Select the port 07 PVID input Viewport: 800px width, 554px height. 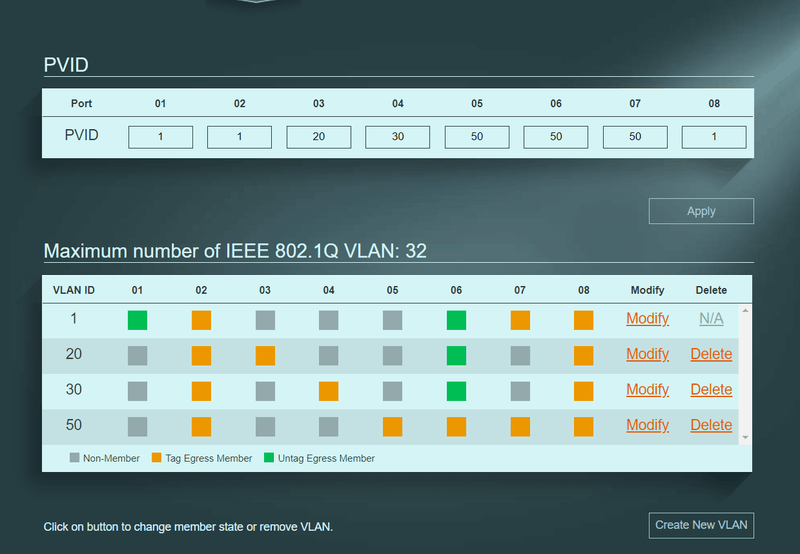[x=635, y=137]
